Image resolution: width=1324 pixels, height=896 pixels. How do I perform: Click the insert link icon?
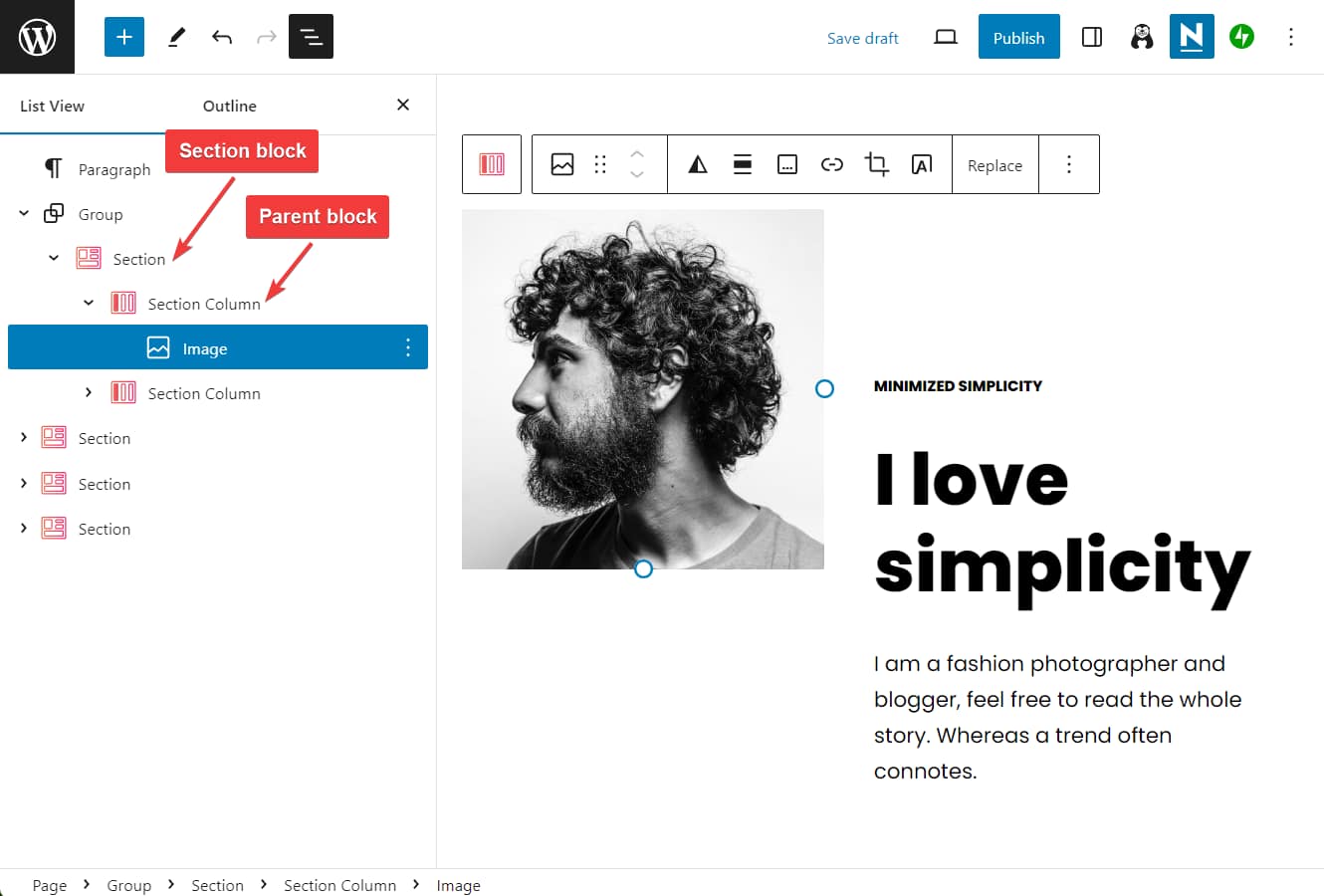pyautogui.click(x=831, y=164)
